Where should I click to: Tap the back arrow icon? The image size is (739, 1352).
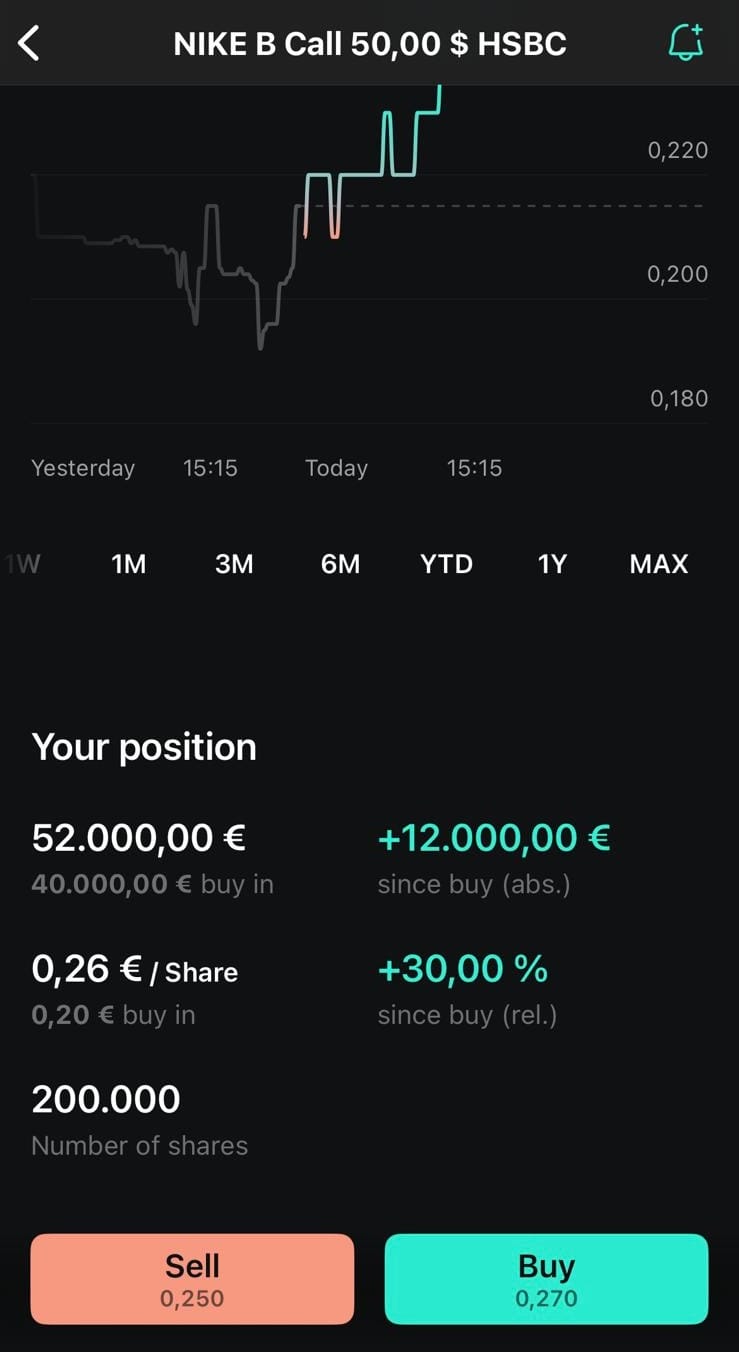point(29,43)
